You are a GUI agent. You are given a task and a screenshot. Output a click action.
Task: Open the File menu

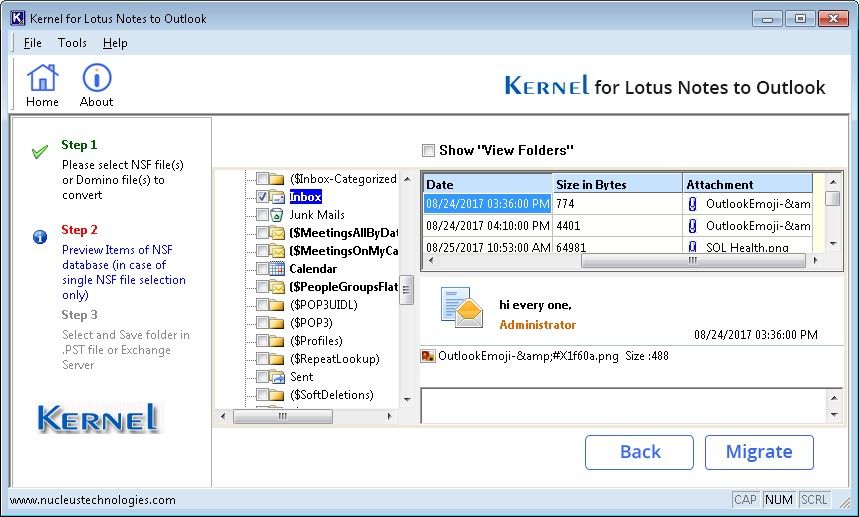pyautogui.click(x=32, y=43)
